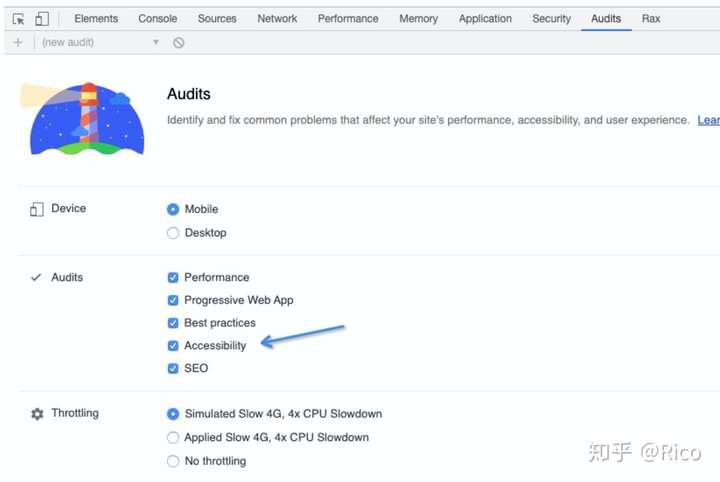
Task: Open the Learn more link
Action: click(x=708, y=120)
